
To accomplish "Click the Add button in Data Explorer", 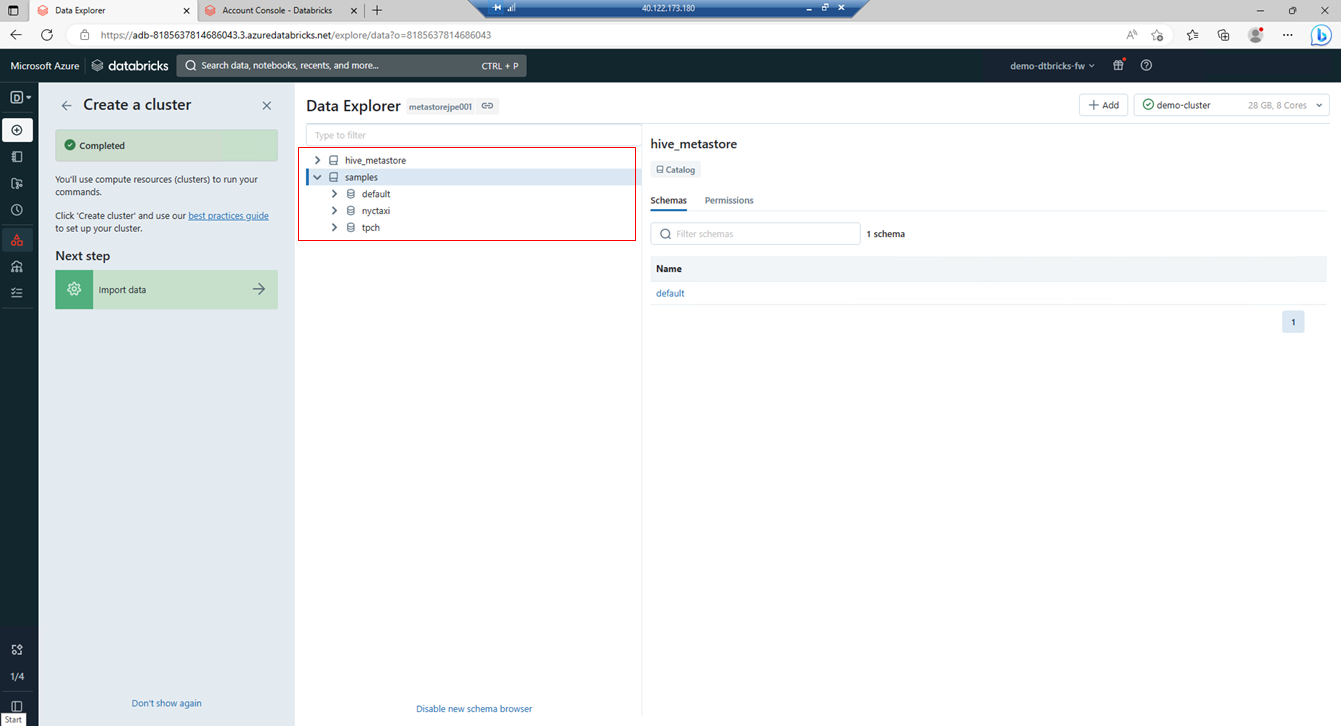I will (1104, 105).
